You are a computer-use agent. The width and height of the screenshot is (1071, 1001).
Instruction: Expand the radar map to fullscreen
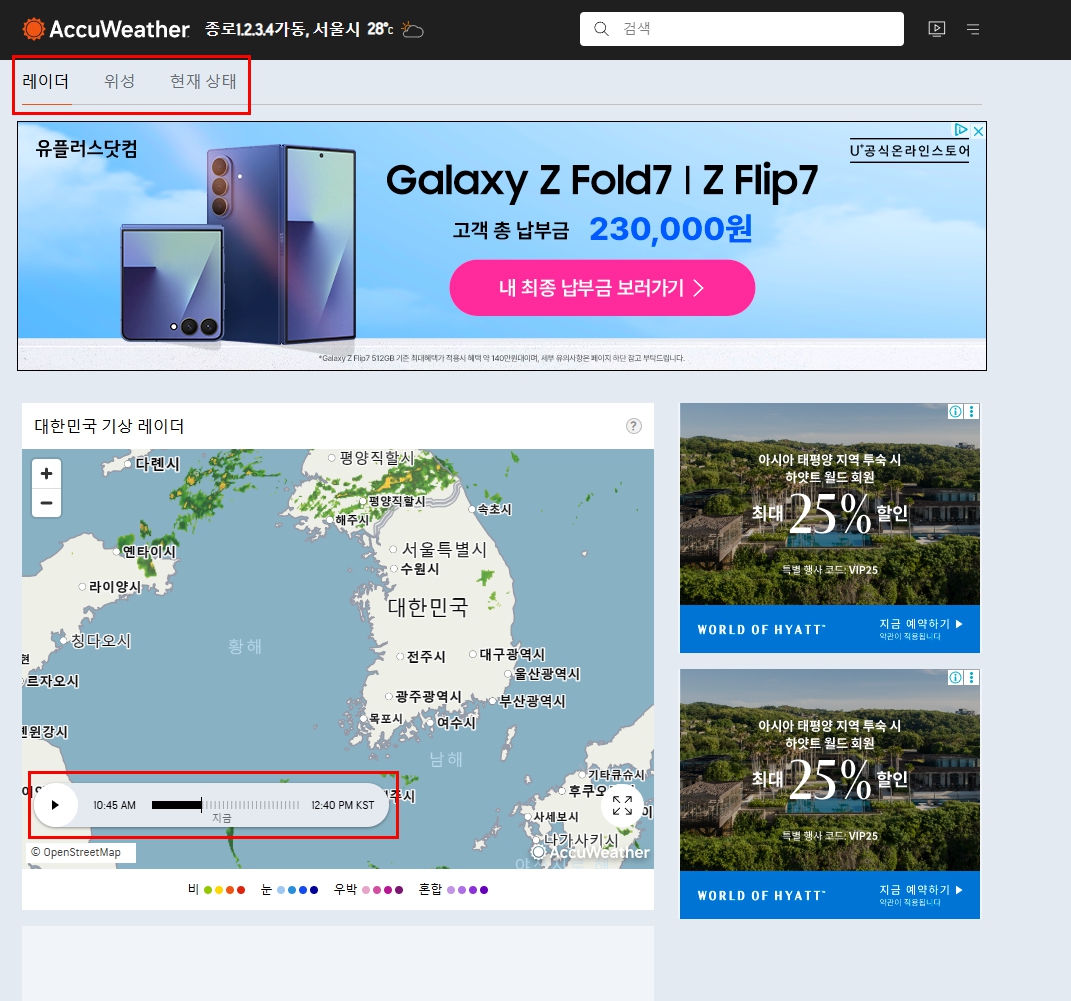(622, 805)
